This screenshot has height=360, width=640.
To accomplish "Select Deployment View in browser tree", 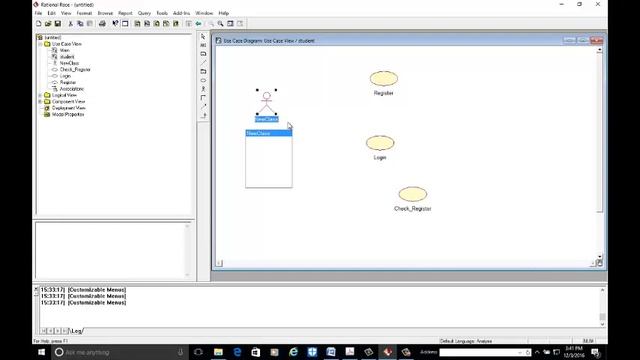I will [x=69, y=108].
